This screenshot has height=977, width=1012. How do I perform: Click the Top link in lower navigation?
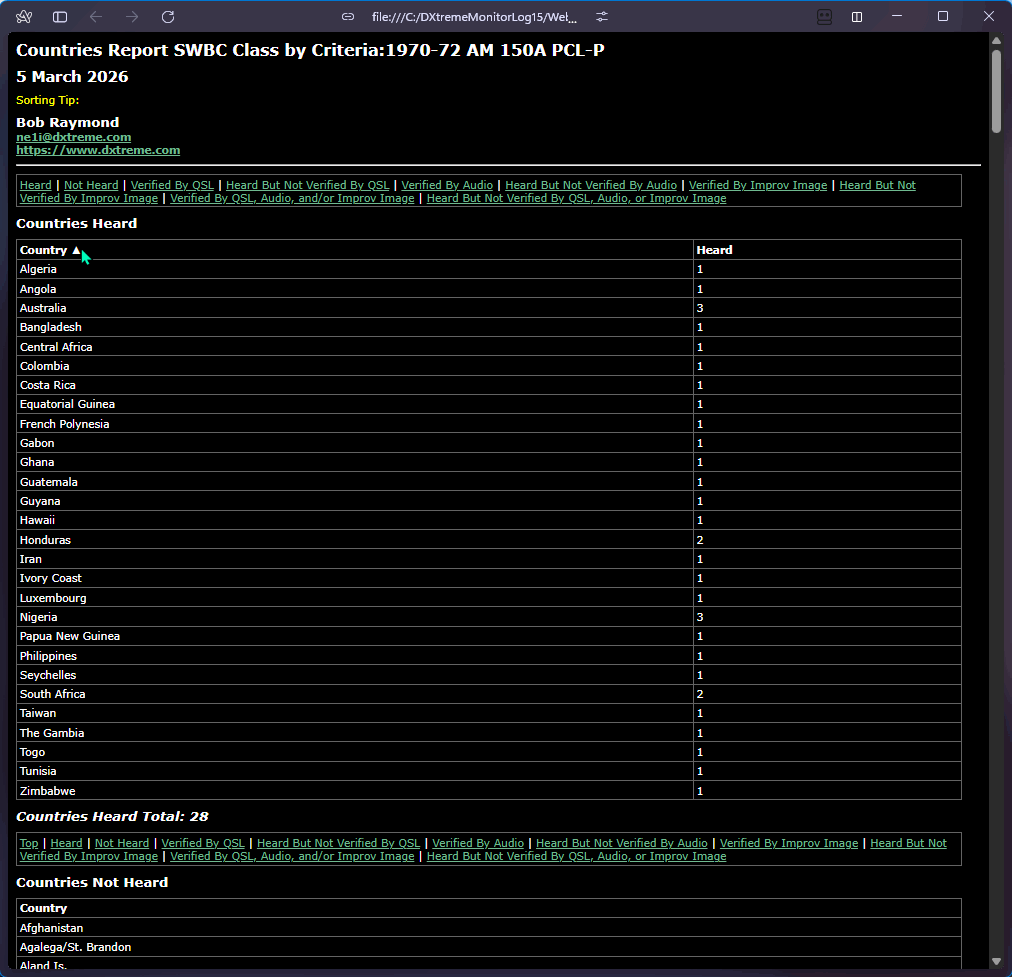(29, 843)
